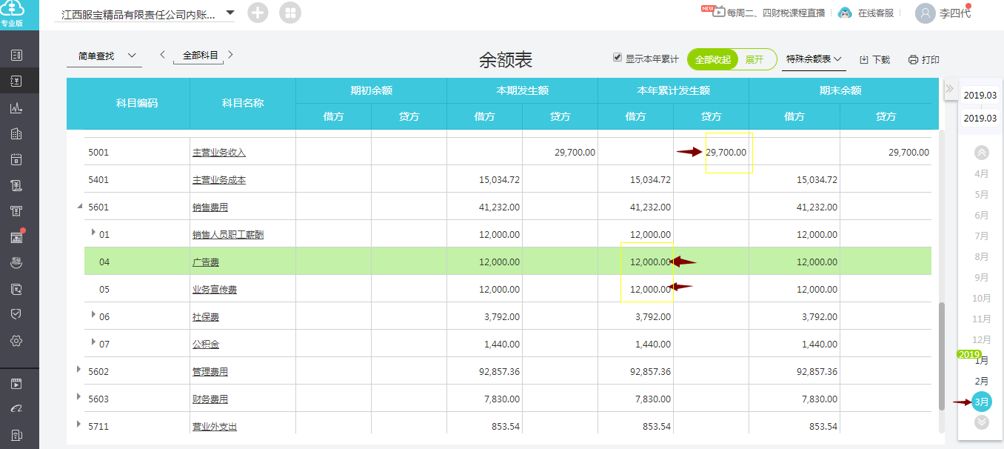Open the four-squares grid icon in header
Viewport: 1004px width, 449px height.
pos(290,13)
